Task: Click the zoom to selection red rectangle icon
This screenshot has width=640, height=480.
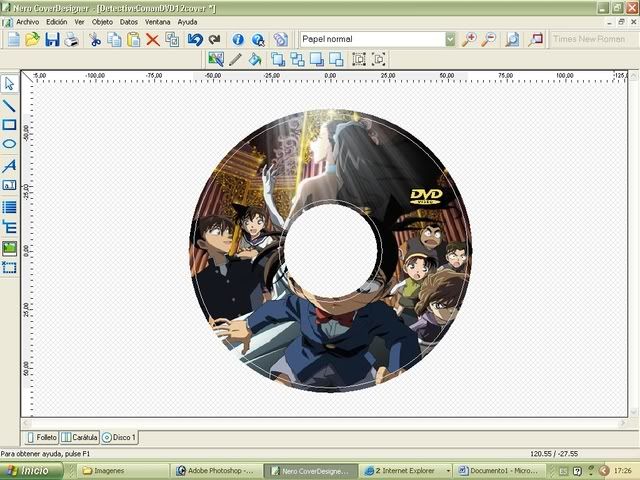Action: 536,39
